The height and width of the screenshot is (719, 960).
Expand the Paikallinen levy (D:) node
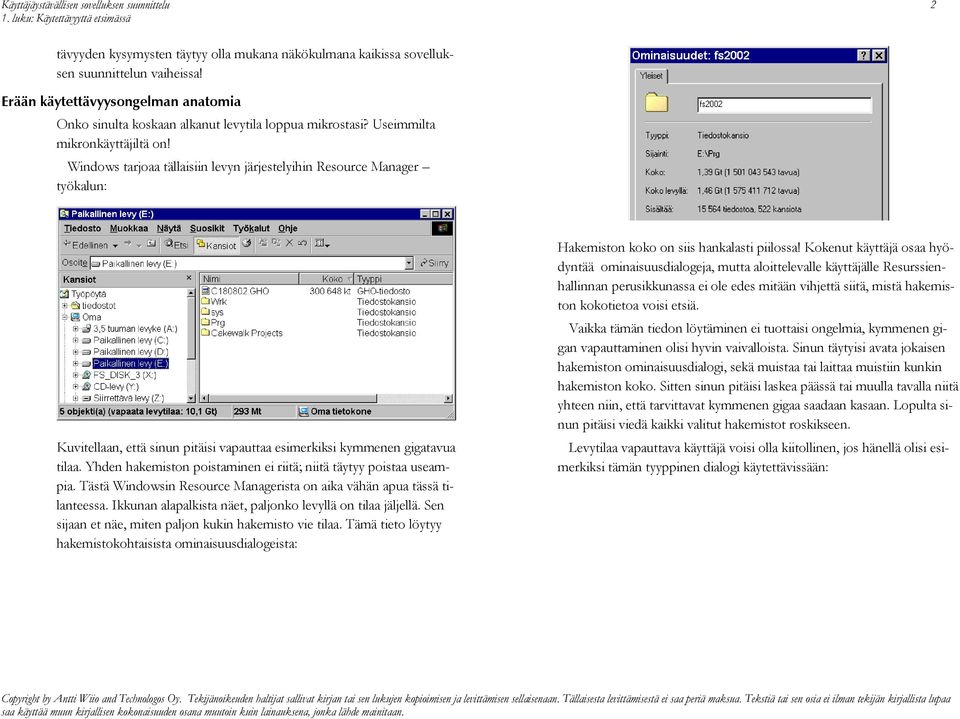75,352
